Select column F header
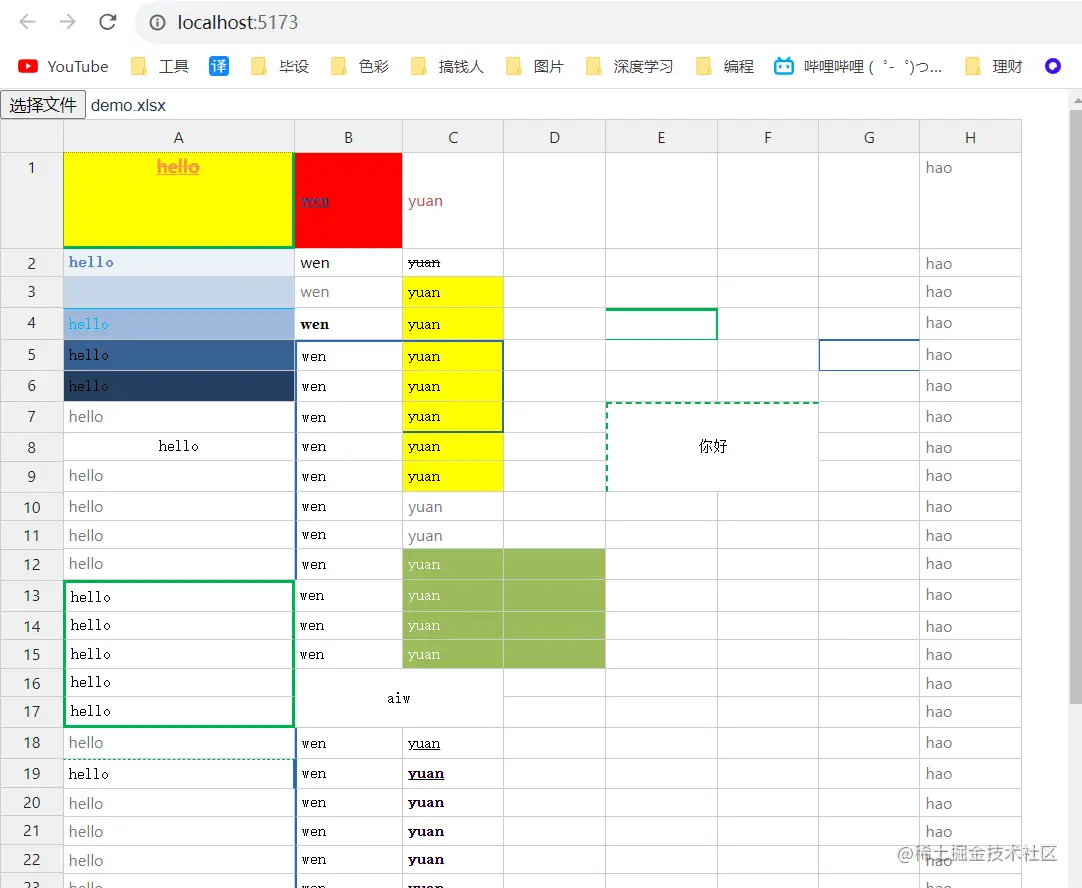The width and height of the screenshot is (1082, 888). [767, 137]
